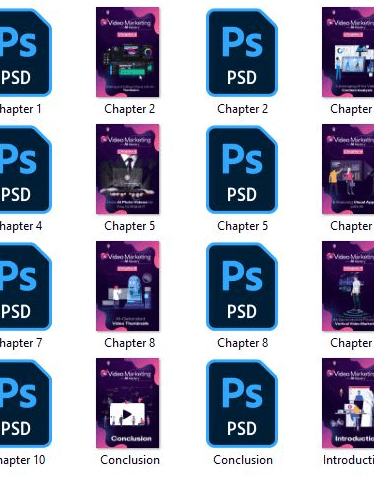Click the Chapter 5 label under the image thumbnail
The image size is (374, 478).
pos(129,226)
